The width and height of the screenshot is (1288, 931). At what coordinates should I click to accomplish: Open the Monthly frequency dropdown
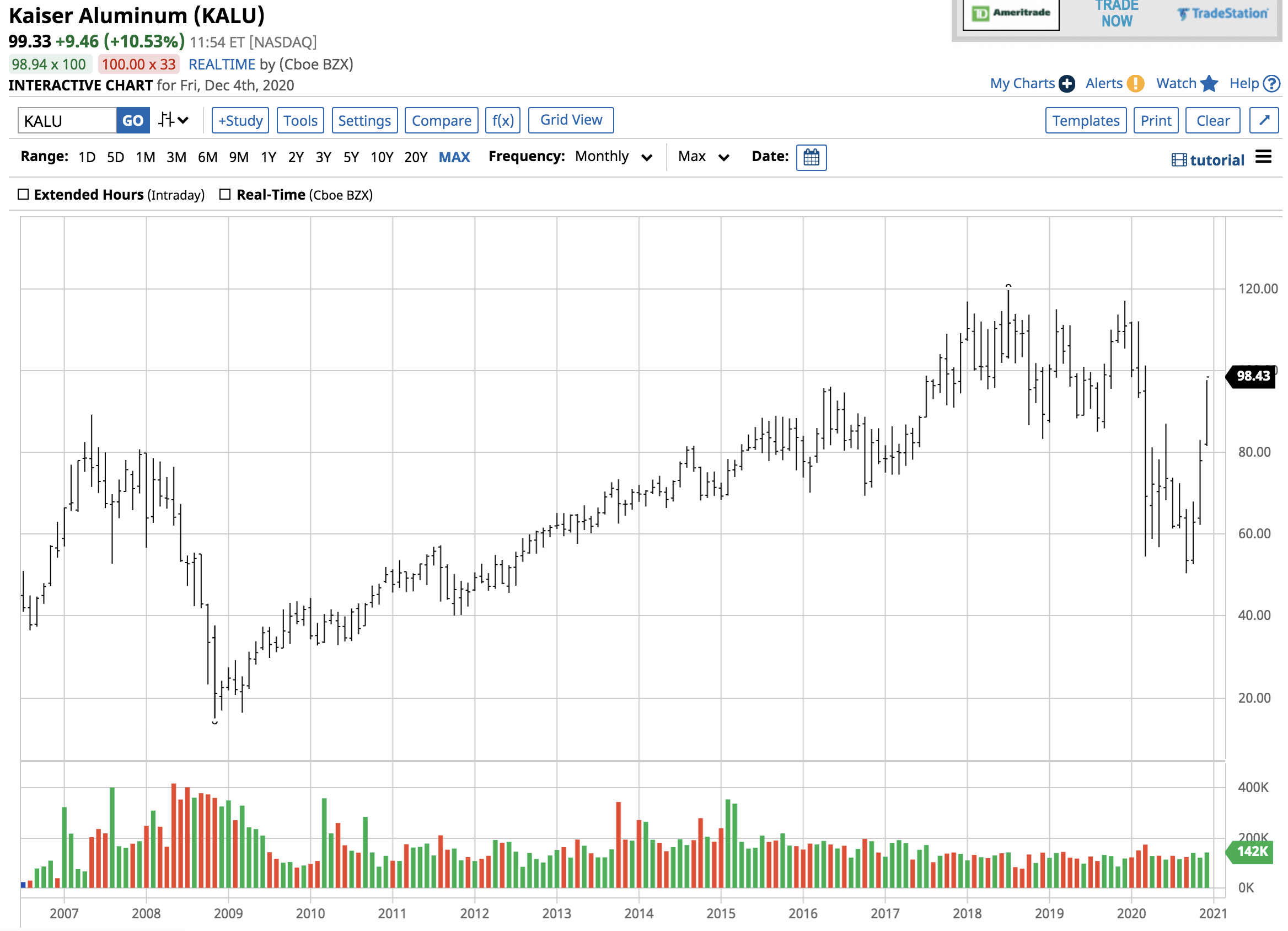(x=613, y=157)
